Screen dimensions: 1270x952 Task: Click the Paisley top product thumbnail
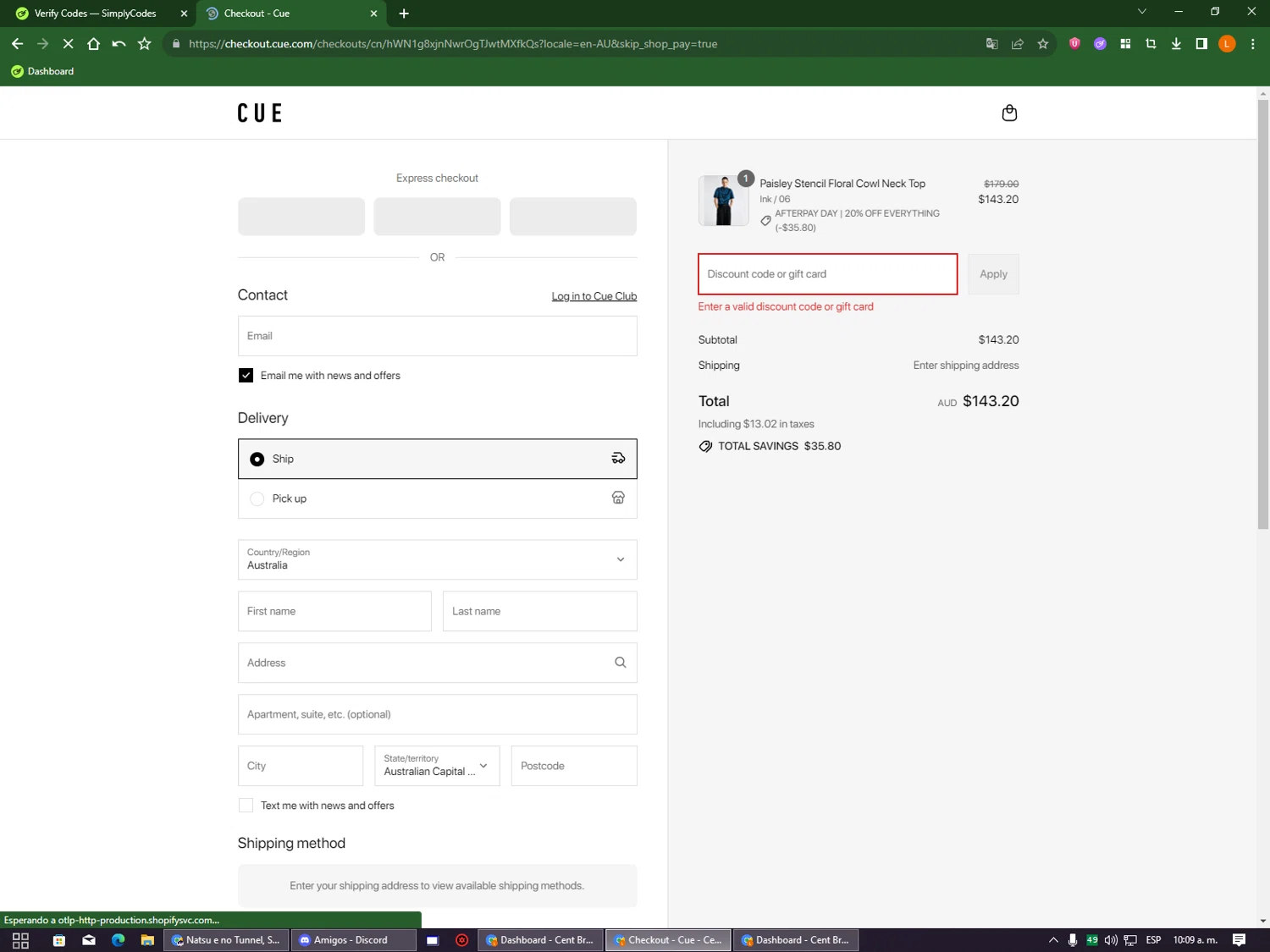click(x=724, y=201)
